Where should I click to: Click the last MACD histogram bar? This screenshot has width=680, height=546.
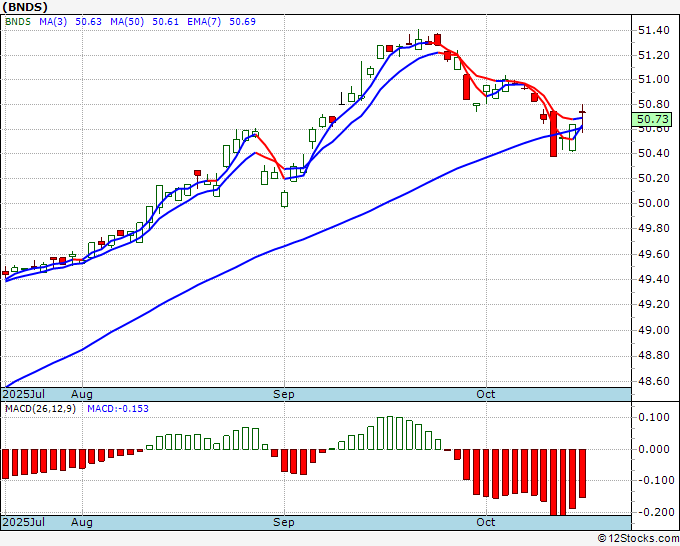click(x=582, y=473)
